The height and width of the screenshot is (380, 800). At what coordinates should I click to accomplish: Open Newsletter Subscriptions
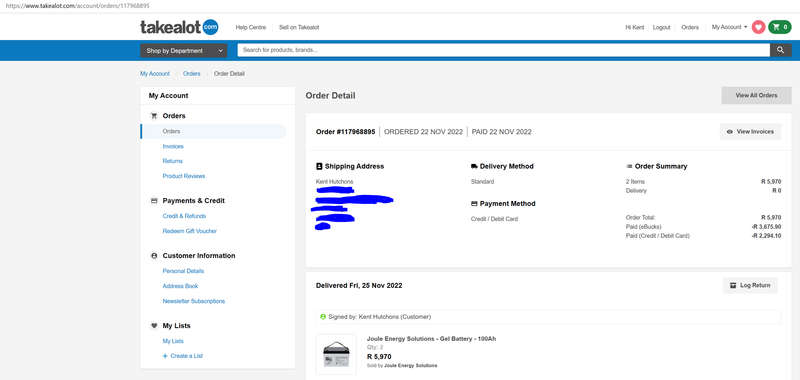tap(193, 301)
